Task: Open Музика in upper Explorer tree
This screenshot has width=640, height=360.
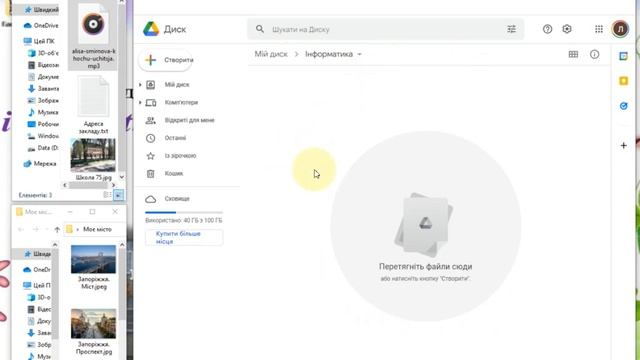Action: point(43,112)
